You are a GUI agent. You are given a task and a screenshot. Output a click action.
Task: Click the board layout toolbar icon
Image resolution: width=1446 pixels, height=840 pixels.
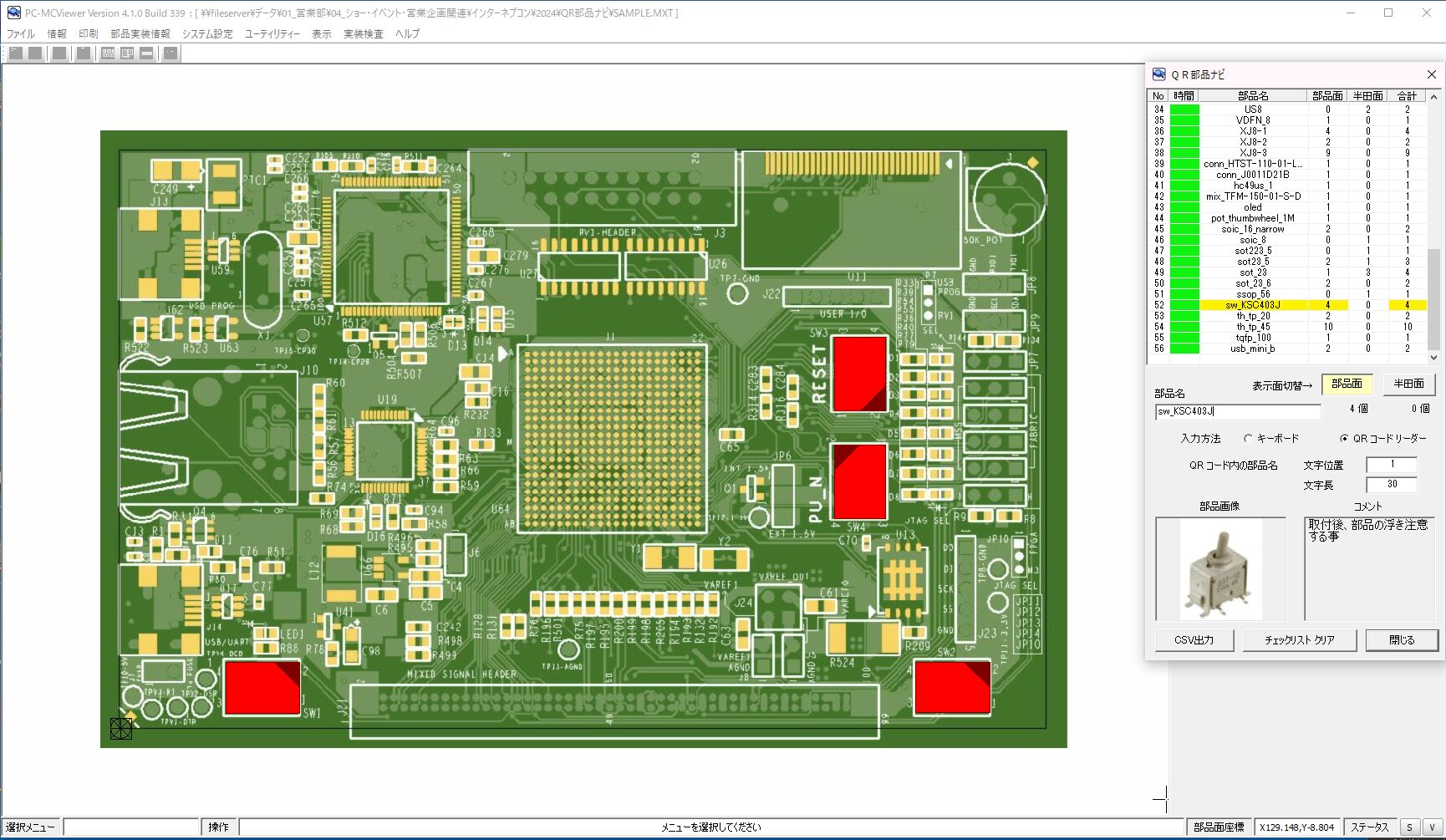coord(127,53)
